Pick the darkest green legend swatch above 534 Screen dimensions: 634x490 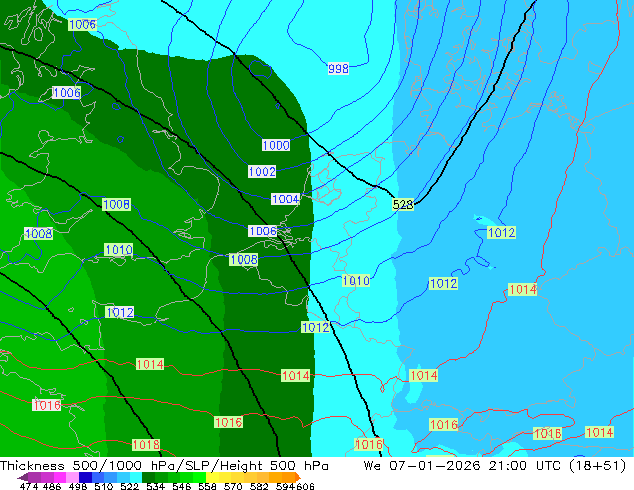click(x=148, y=477)
